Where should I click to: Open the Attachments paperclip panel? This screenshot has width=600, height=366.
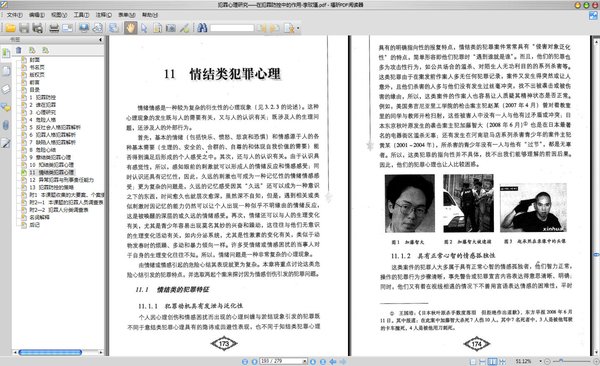pos(6,125)
